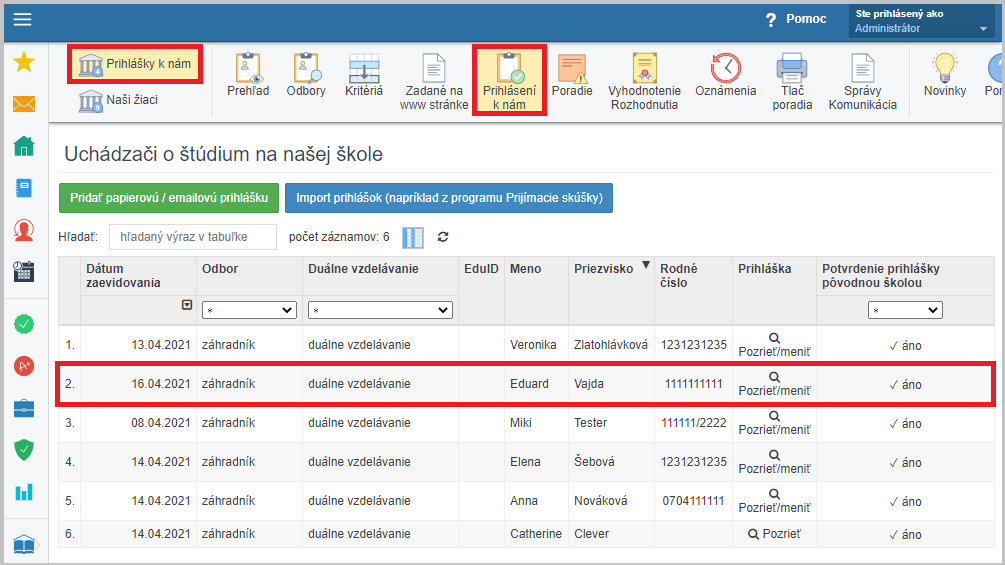Viewport: 1005px width, 565px height.
Task: Select birth number 111111/2222
Action: [694, 423]
